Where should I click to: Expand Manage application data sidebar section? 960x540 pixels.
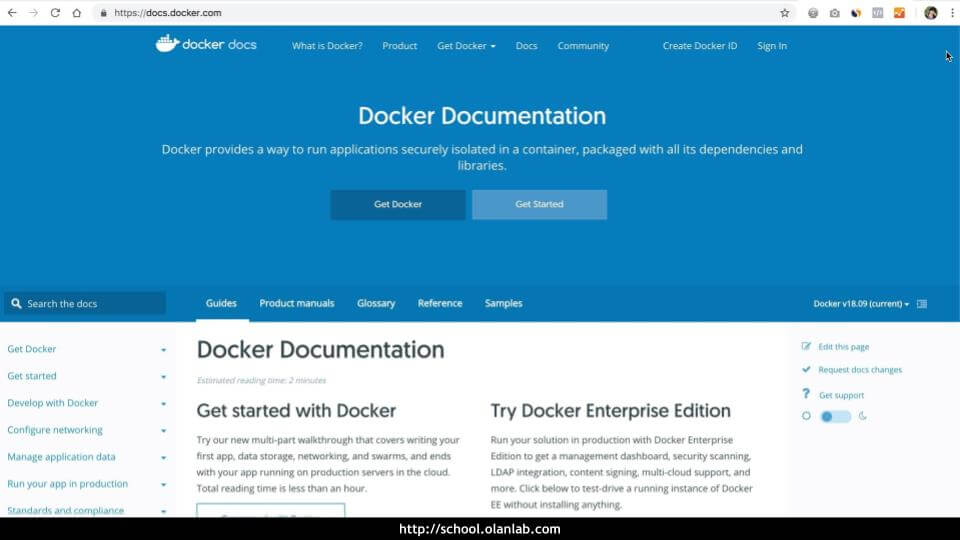(x=163, y=457)
